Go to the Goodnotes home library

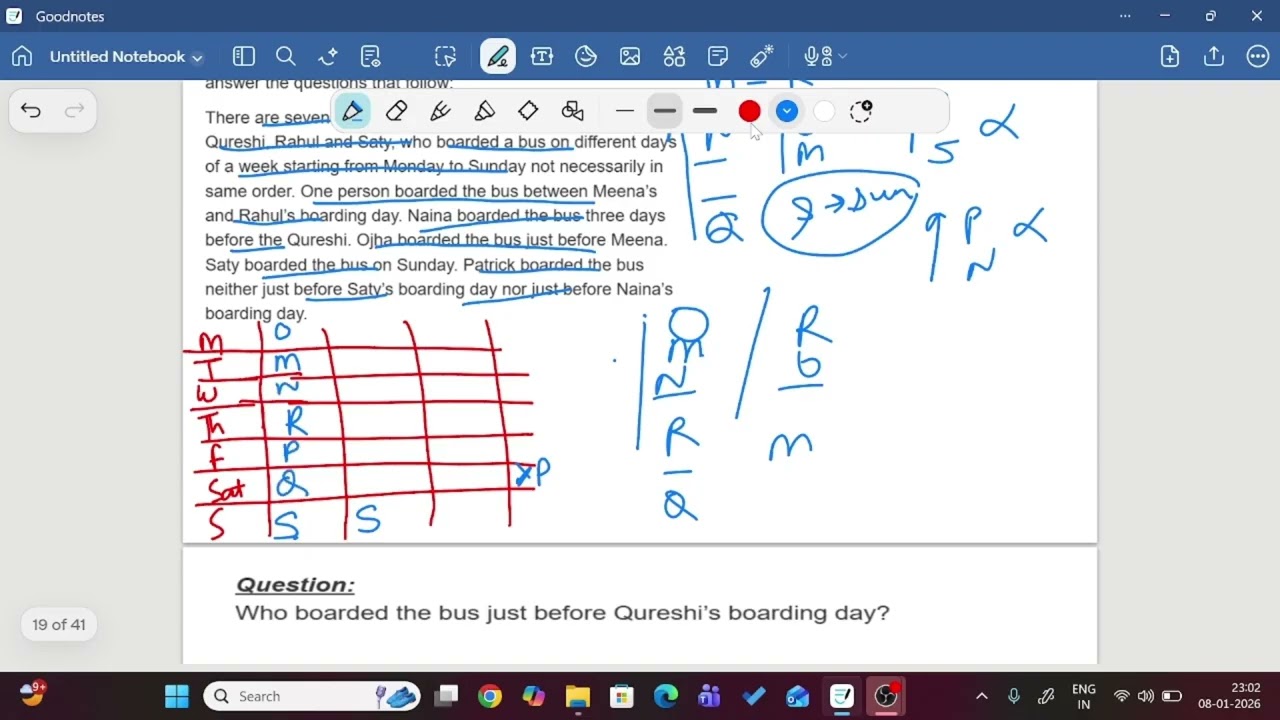click(22, 57)
